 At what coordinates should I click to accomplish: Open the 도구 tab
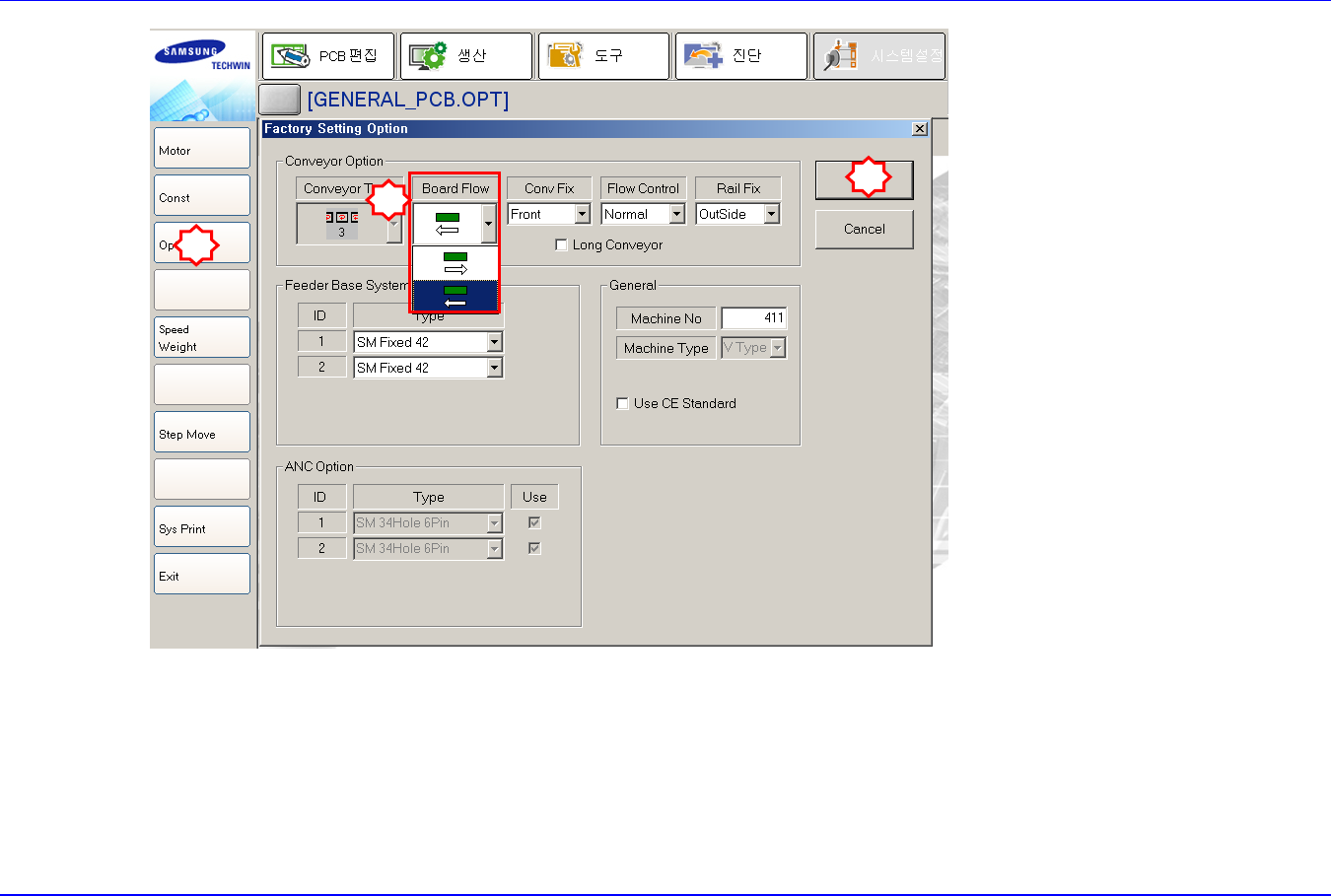(603, 56)
